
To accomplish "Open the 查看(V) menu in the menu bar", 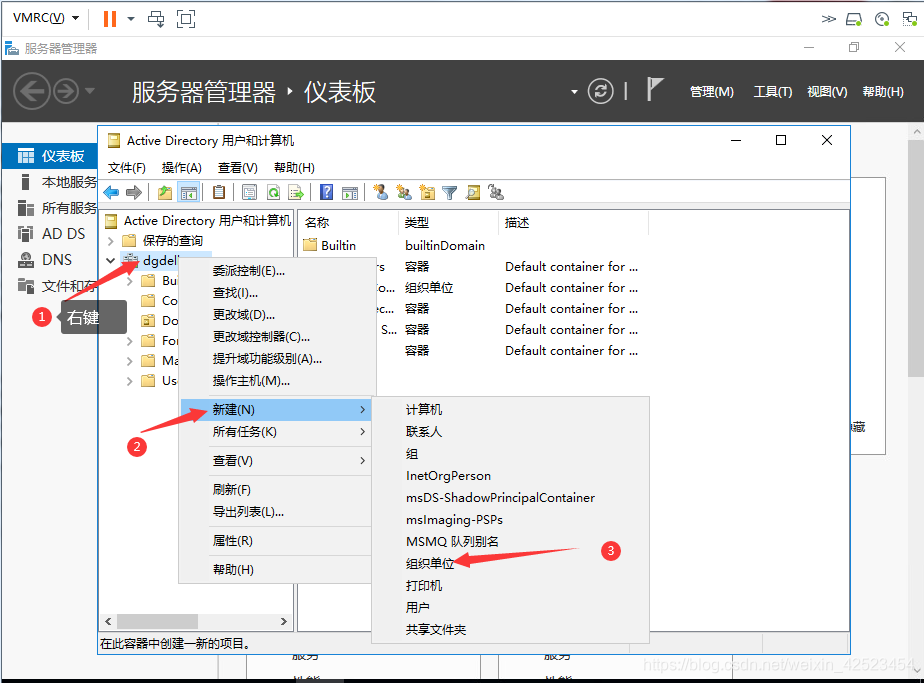I will (237, 168).
